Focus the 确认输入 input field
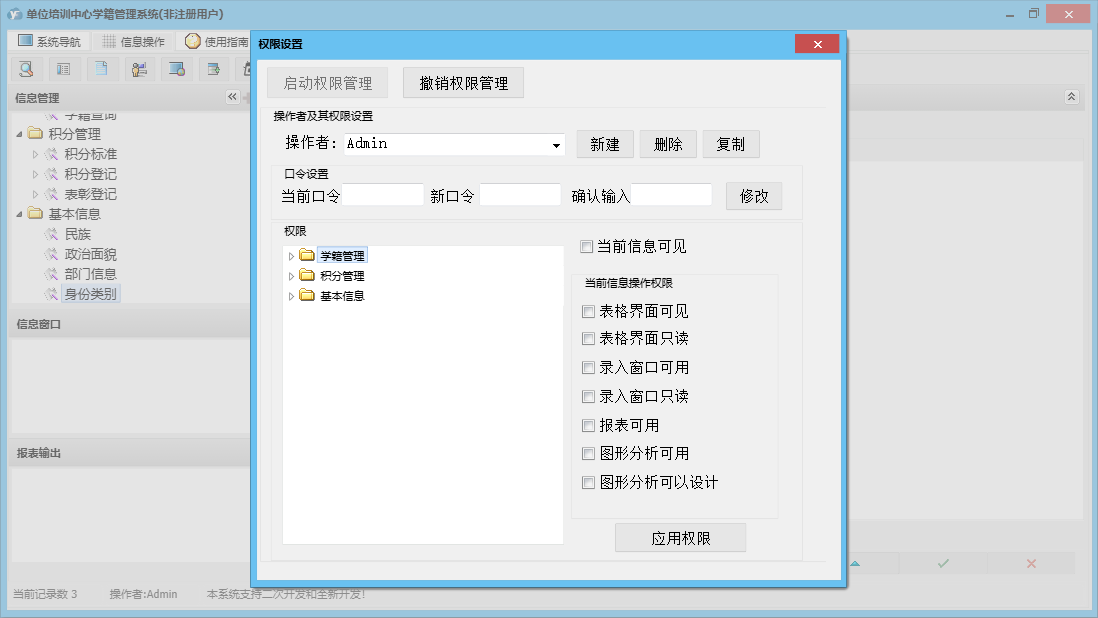Viewport: 1098px width, 618px height. (x=672, y=195)
